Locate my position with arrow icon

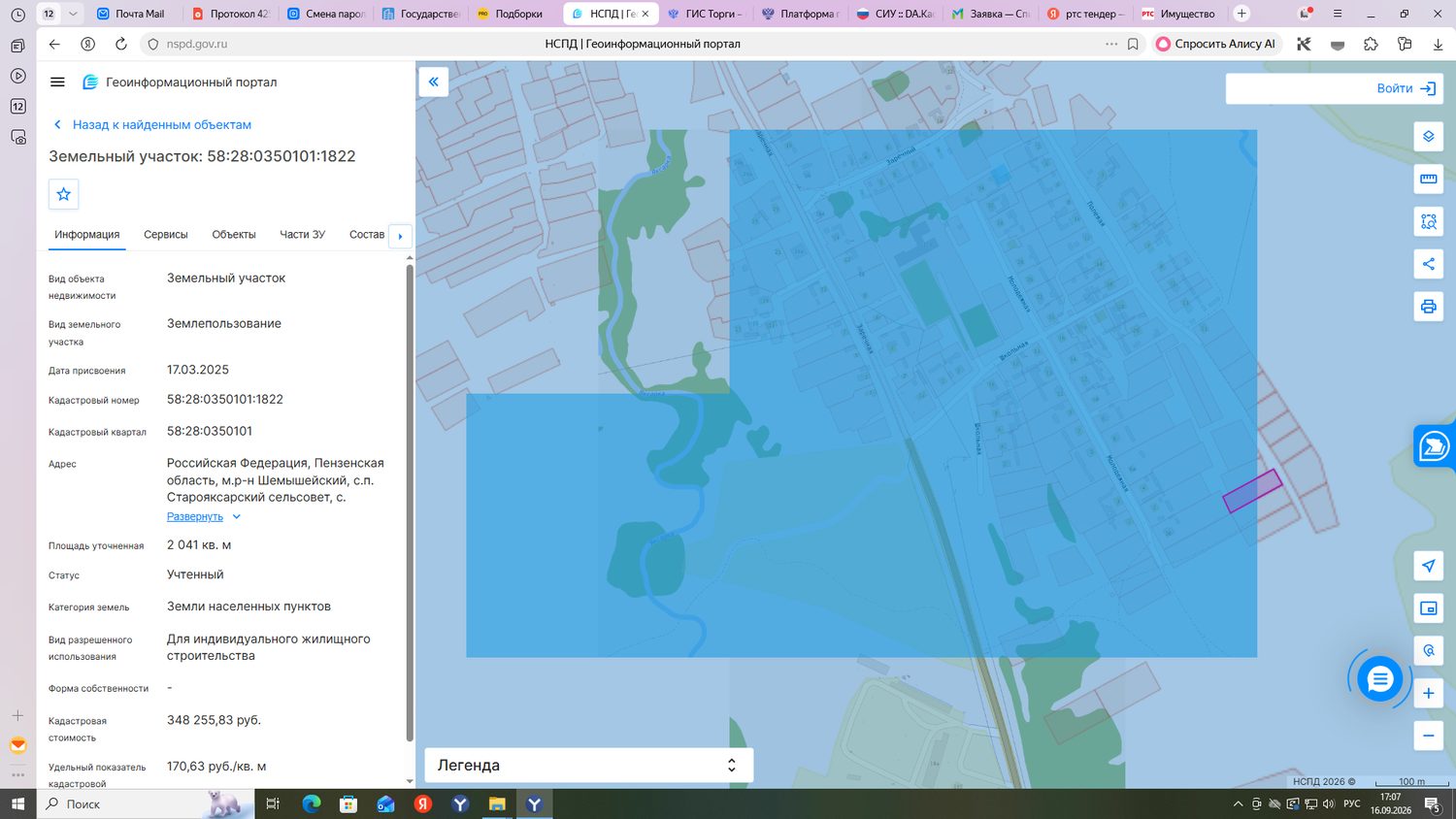coord(1428,566)
